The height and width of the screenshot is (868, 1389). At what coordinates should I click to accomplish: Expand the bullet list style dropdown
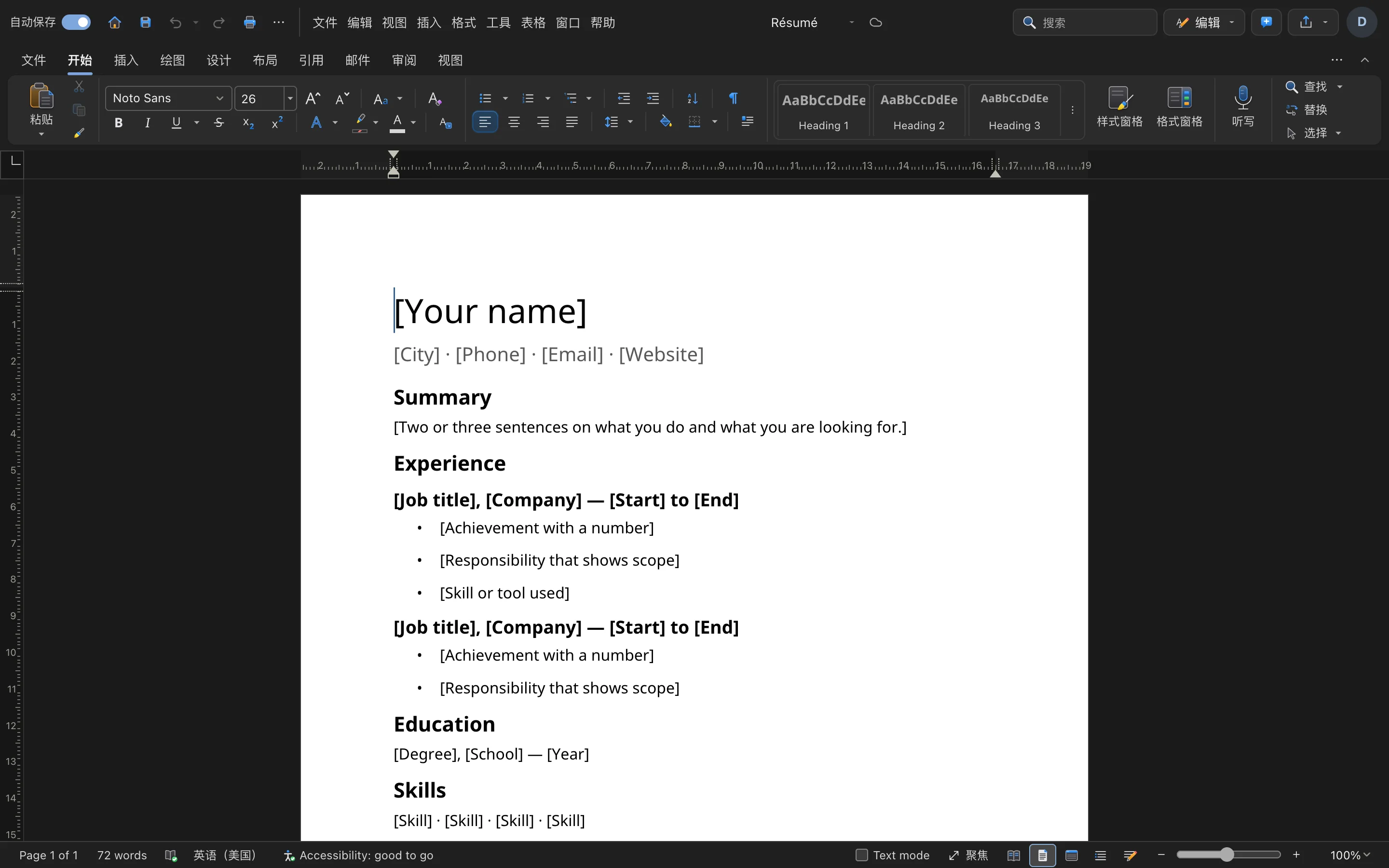[x=505, y=99]
